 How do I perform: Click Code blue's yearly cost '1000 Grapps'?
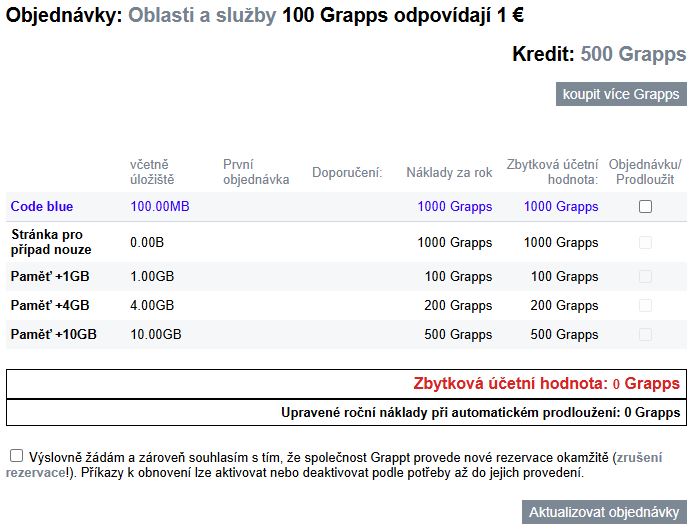(455, 206)
